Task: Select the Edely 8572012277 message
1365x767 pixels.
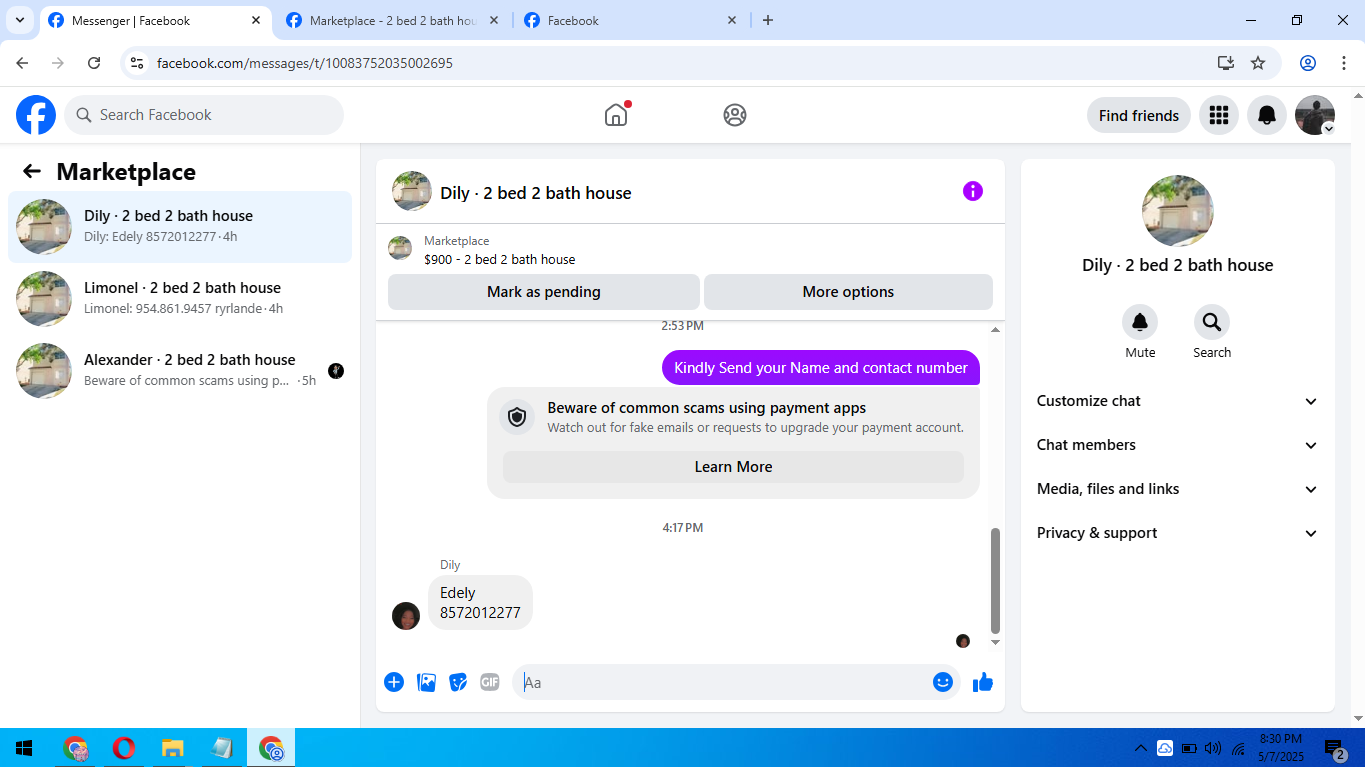Action: (x=480, y=603)
